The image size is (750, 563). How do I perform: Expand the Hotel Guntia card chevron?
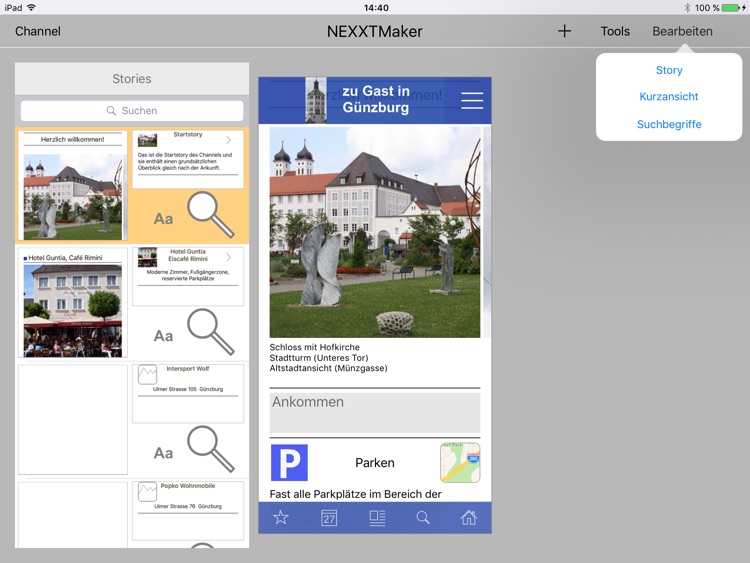coord(229,257)
